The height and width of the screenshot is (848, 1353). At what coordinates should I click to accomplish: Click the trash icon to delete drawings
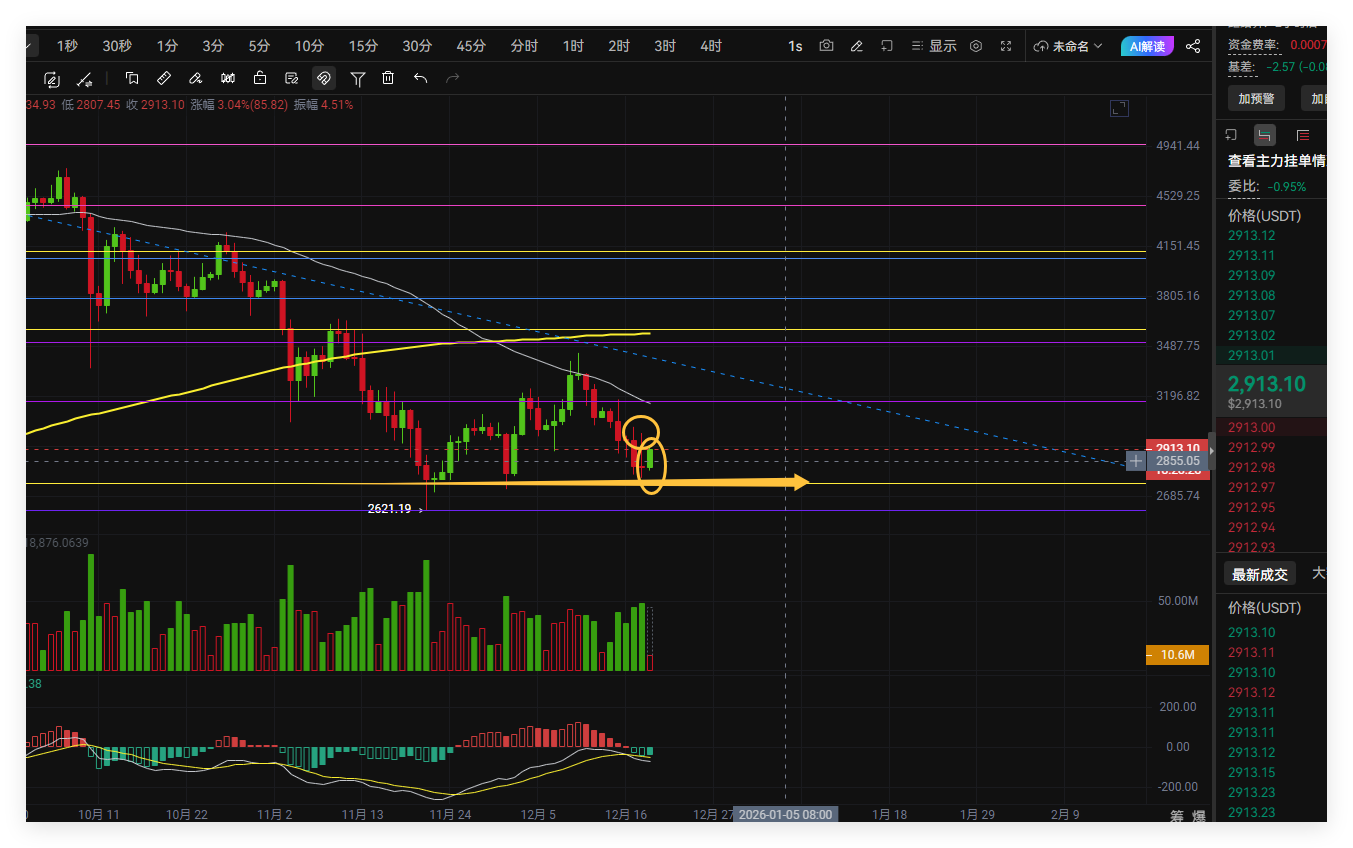point(388,78)
